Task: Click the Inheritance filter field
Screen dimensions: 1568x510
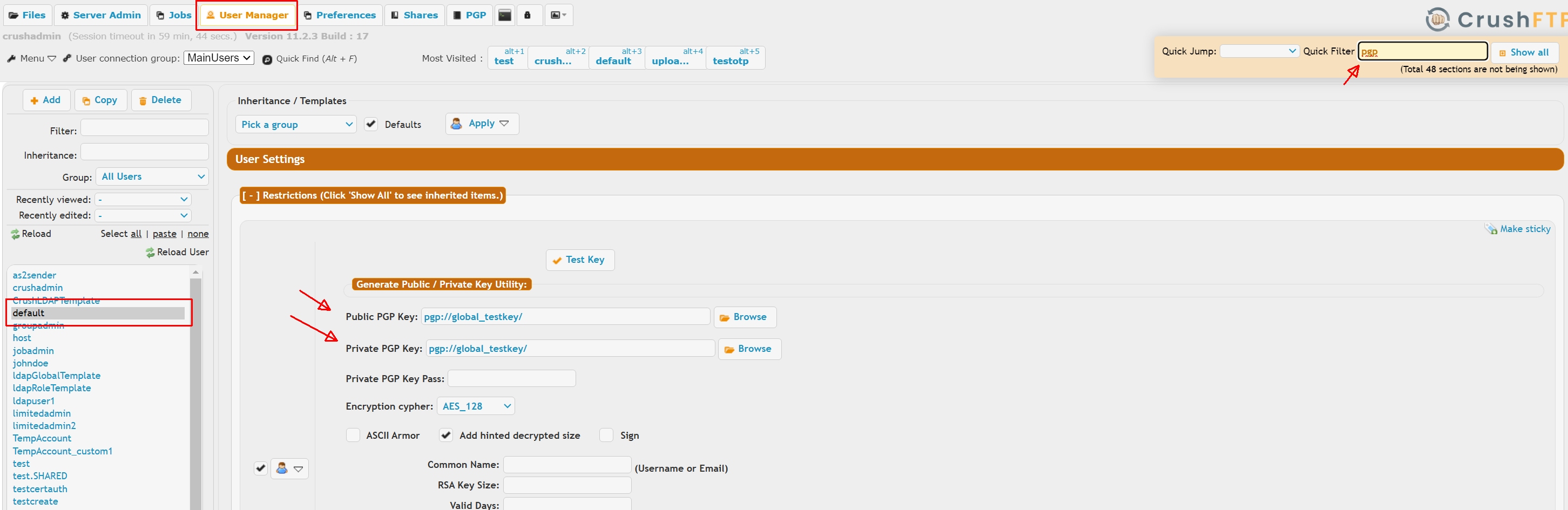Action: pyautogui.click(x=144, y=152)
